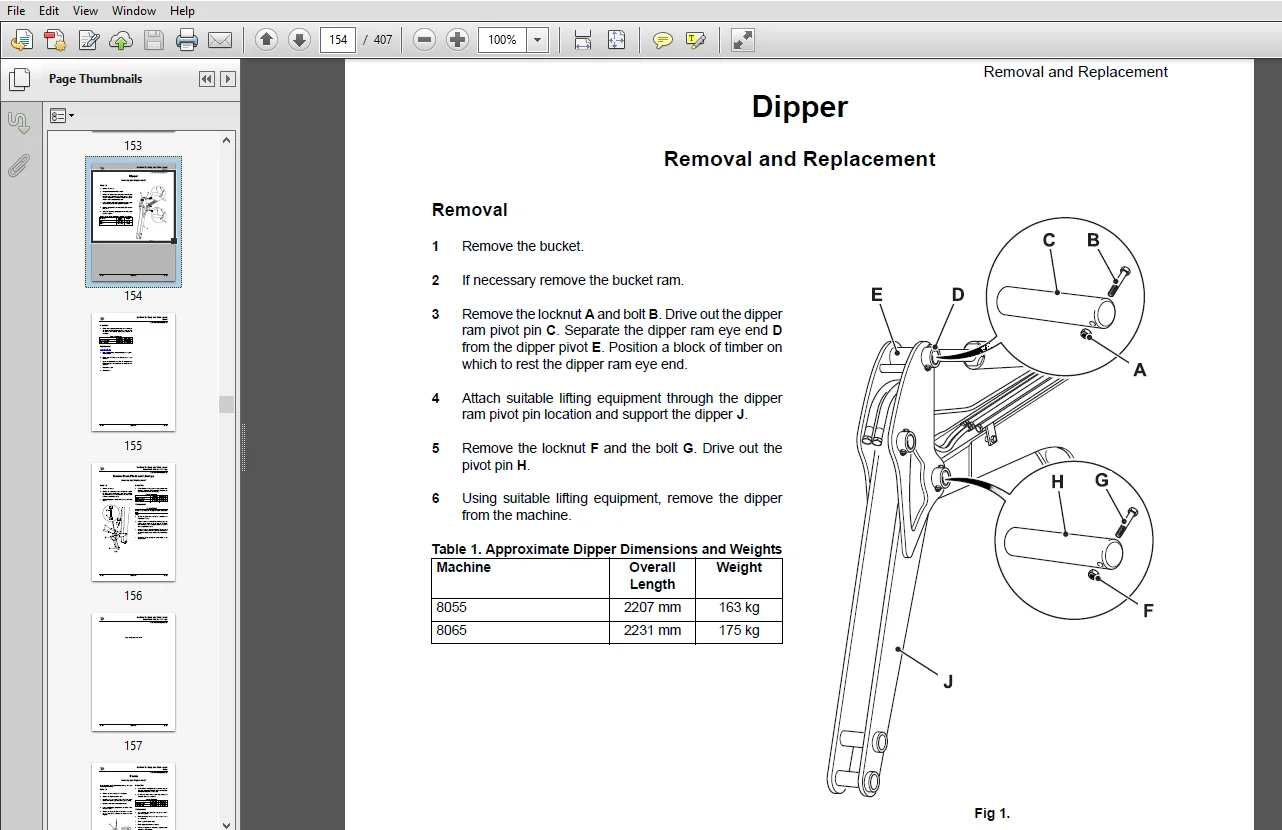1282x830 pixels.
Task: Open the File menu
Action: tap(16, 10)
